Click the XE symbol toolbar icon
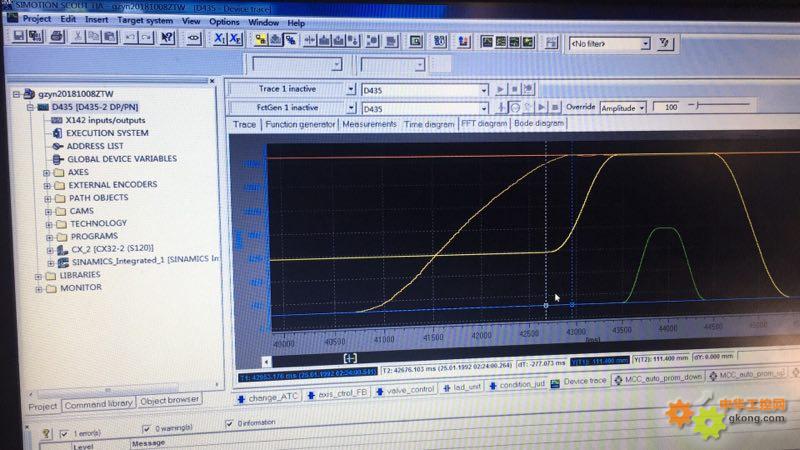The image size is (800, 450). pyautogui.click(x=235, y=39)
